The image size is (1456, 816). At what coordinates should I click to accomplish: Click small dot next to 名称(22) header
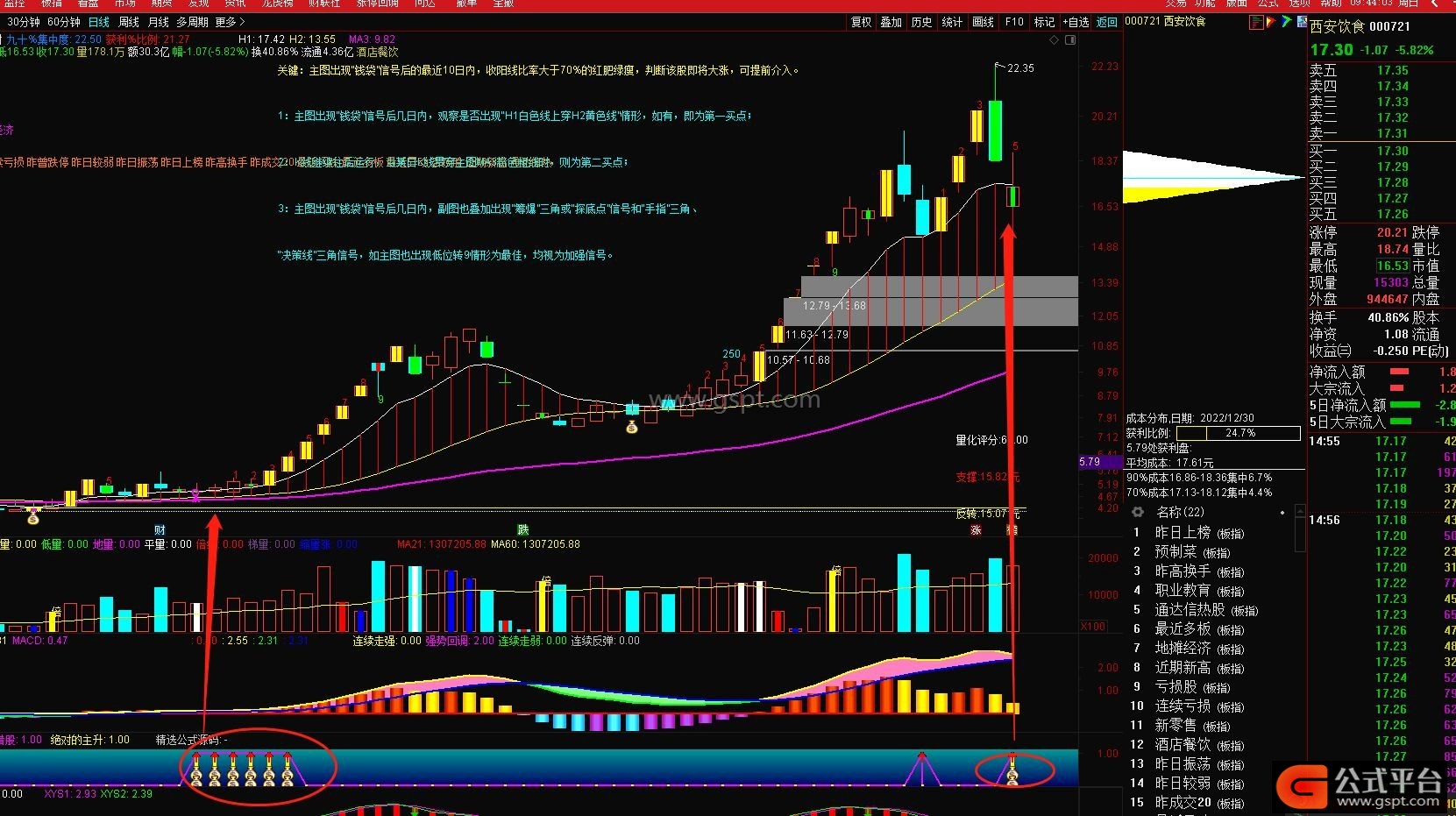tap(1282, 513)
